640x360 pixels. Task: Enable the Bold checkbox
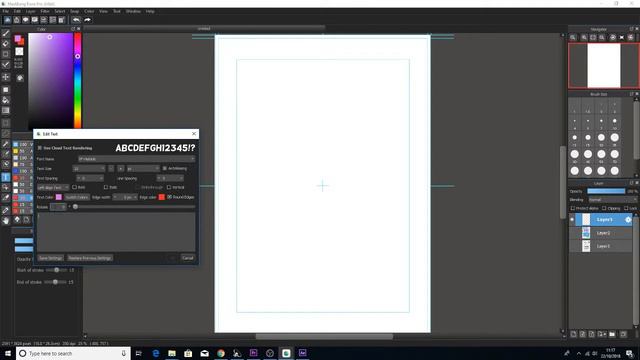tap(74, 187)
